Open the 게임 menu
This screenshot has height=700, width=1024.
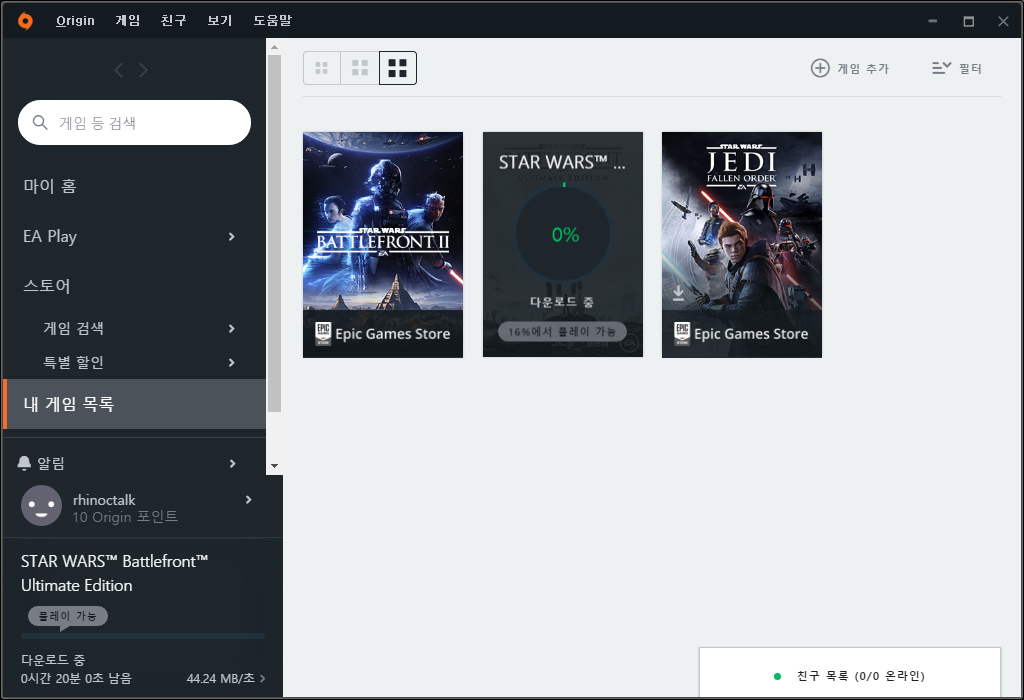[128, 20]
